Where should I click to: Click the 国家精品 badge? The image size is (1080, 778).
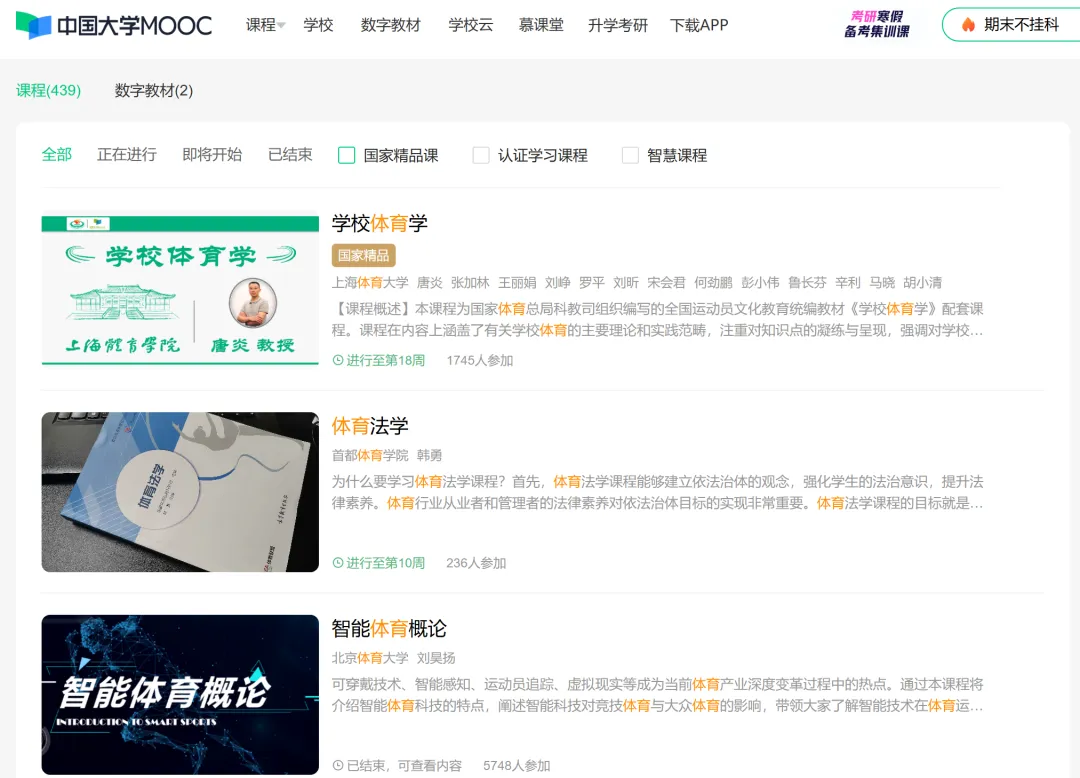[364, 255]
